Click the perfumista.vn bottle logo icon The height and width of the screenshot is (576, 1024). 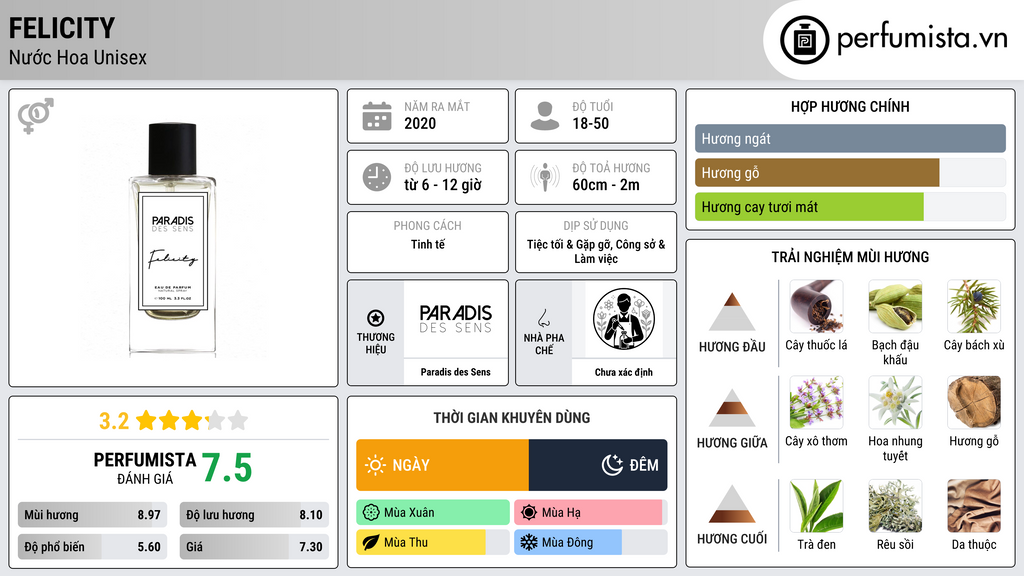pyautogui.click(x=805, y=40)
